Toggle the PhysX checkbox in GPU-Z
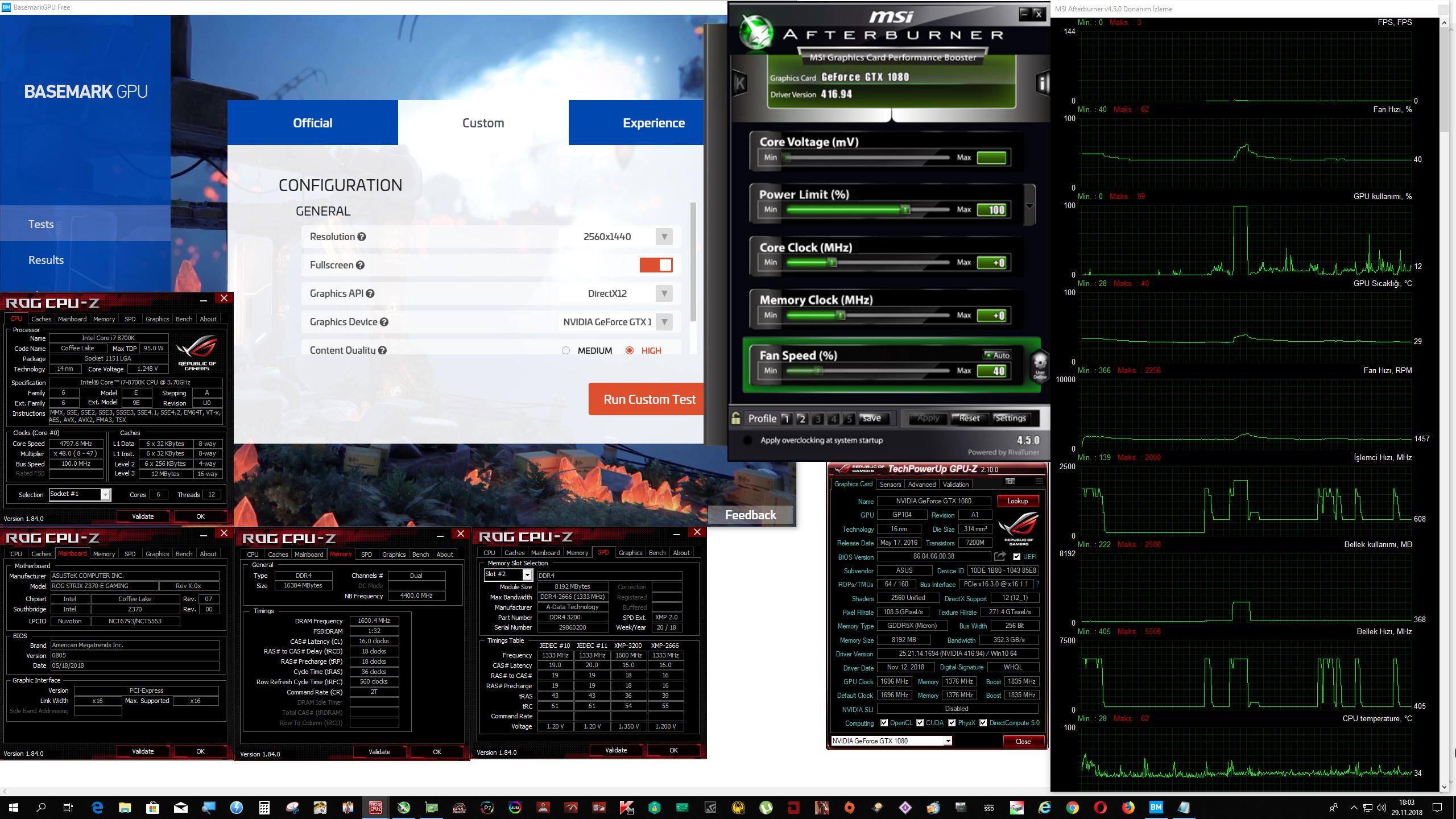This screenshot has width=1456, height=819. [x=952, y=723]
